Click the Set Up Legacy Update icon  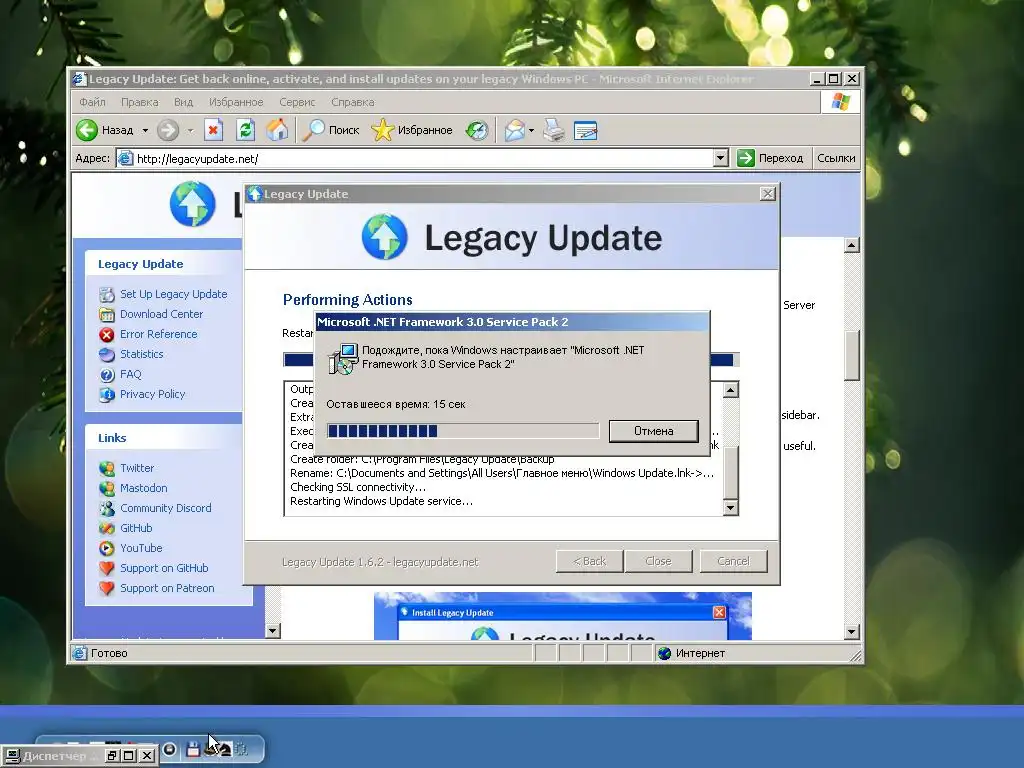[106, 295]
